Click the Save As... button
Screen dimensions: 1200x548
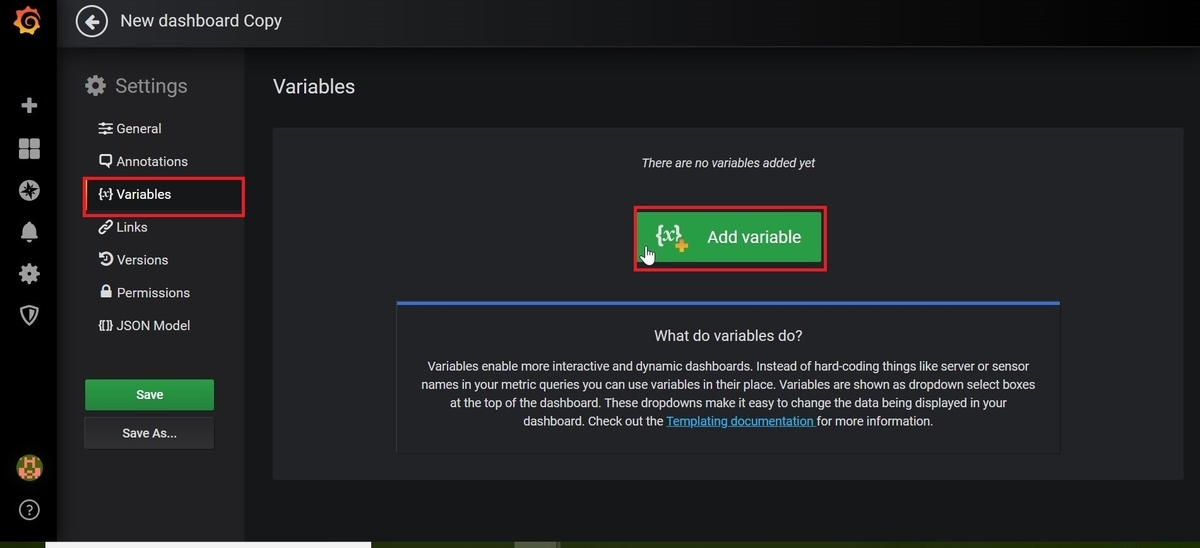coord(149,433)
